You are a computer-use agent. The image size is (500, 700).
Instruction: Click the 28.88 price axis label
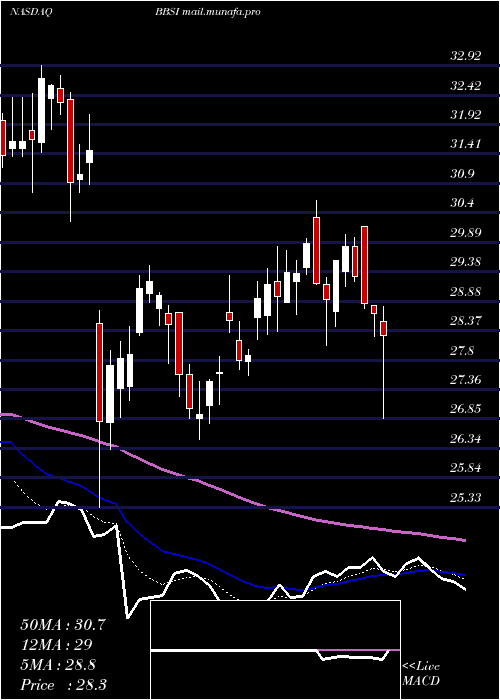466,292
